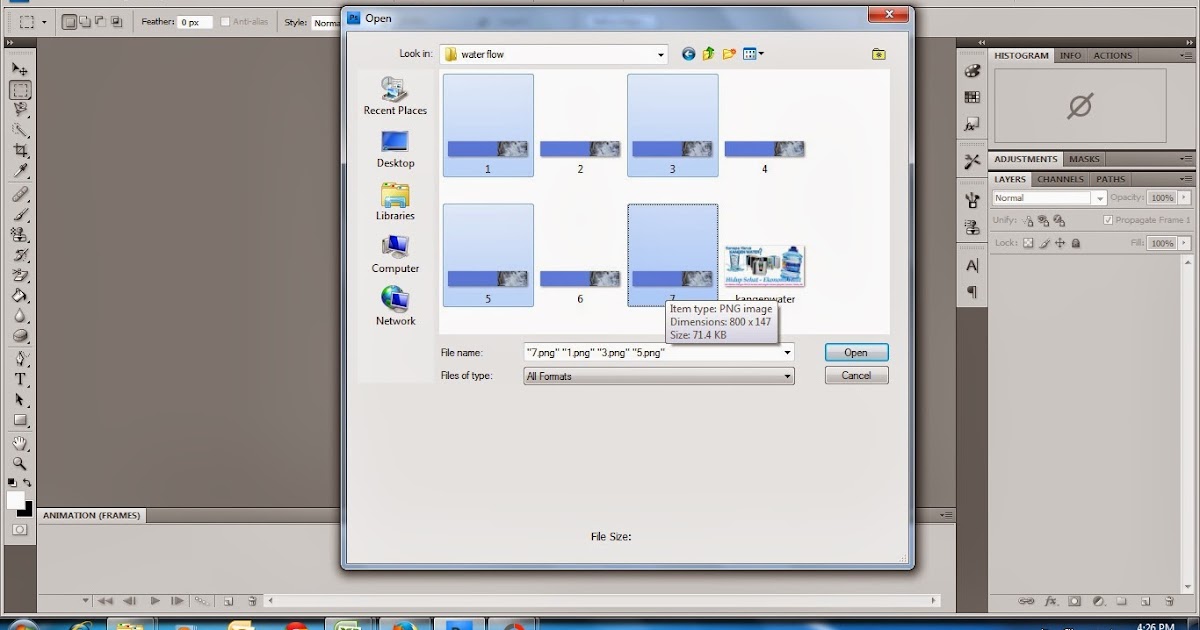This screenshot has height=630, width=1200.
Task: Select the Lasso tool
Action: 20,110
